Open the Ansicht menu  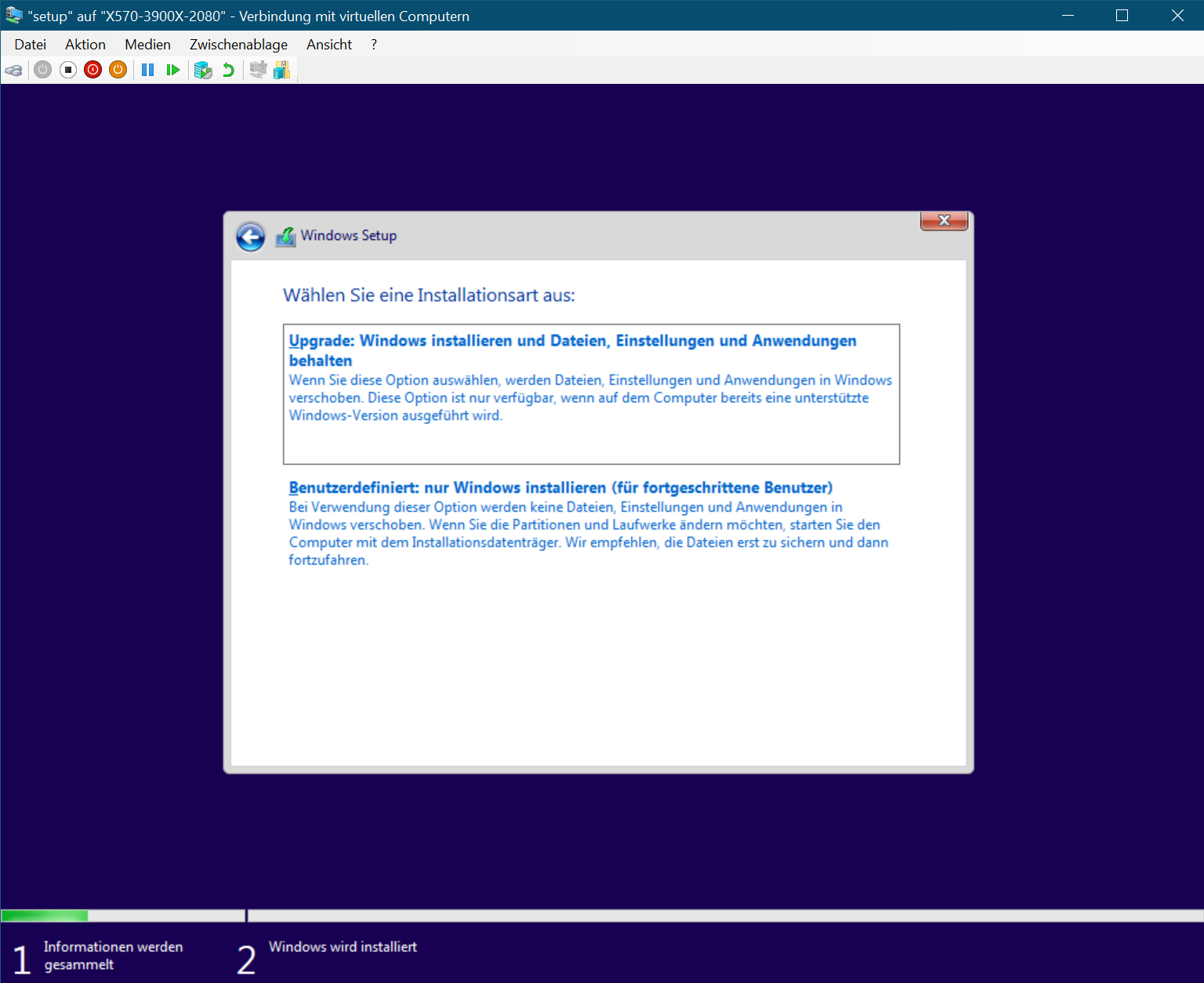pyautogui.click(x=329, y=45)
